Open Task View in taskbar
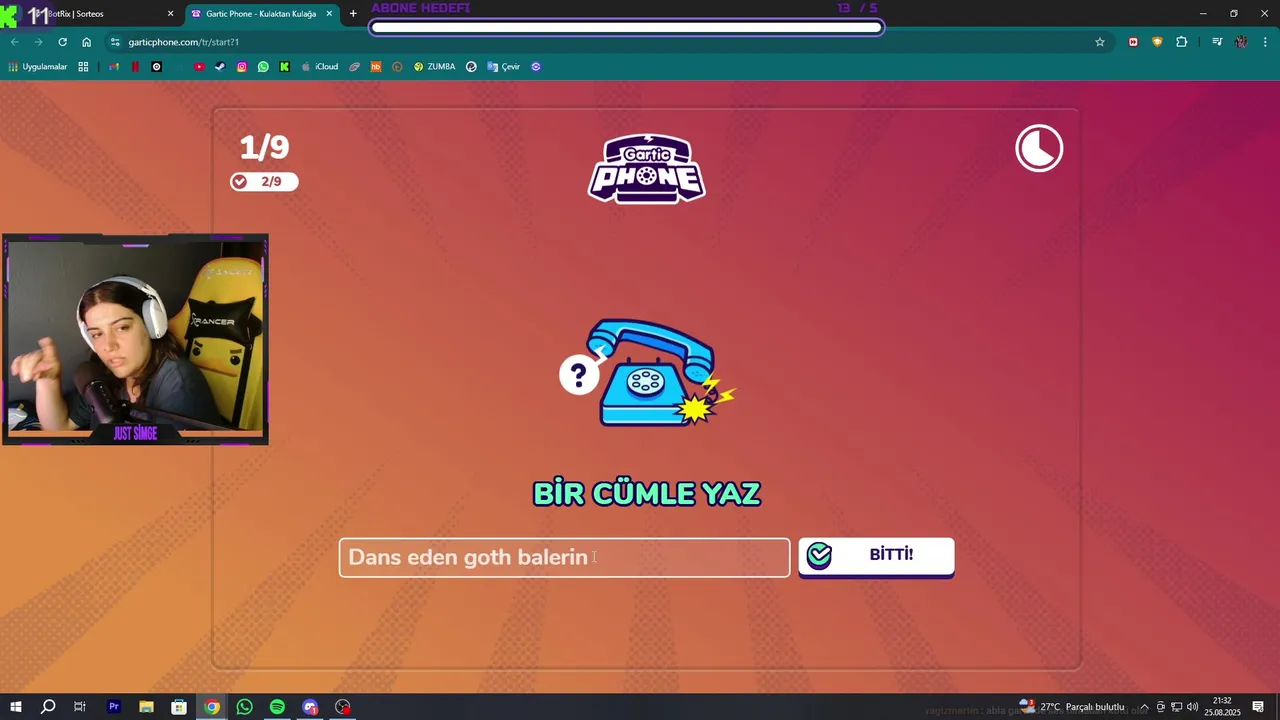 point(80,707)
